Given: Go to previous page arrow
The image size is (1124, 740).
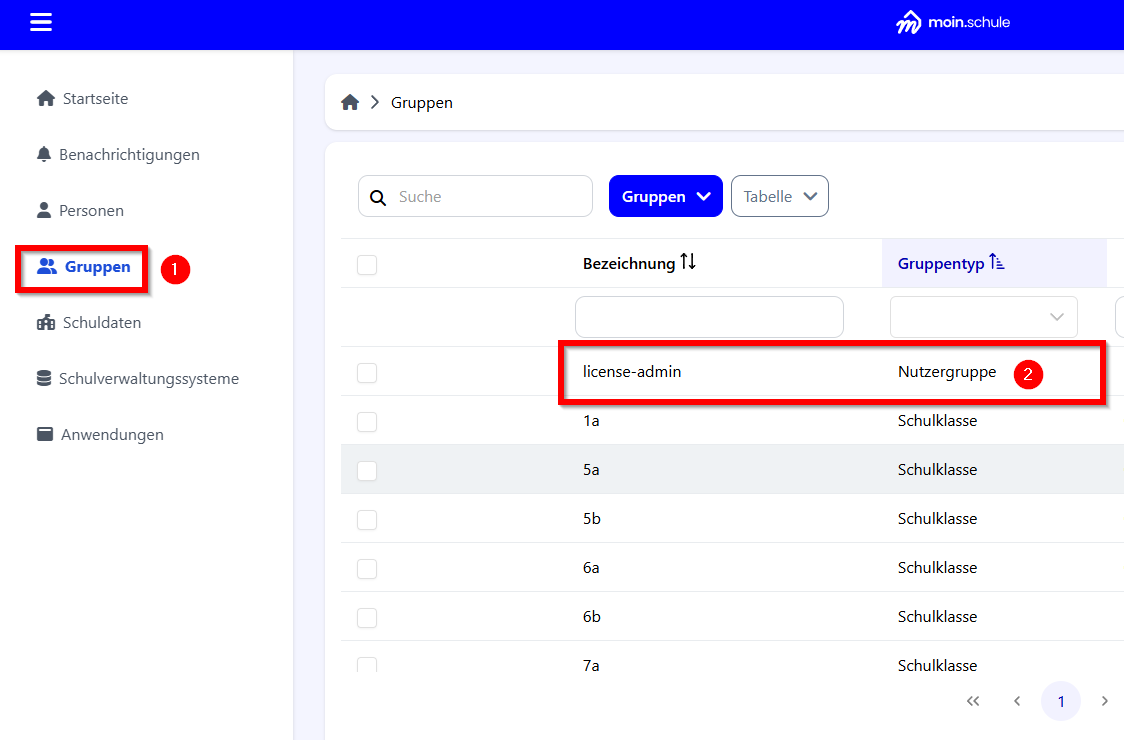Looking at the screenshot, I should click(1017, 701).
